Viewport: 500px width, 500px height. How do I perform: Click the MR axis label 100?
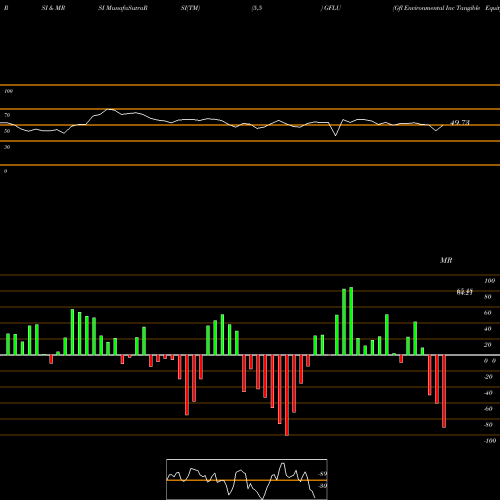pos(489,281)
